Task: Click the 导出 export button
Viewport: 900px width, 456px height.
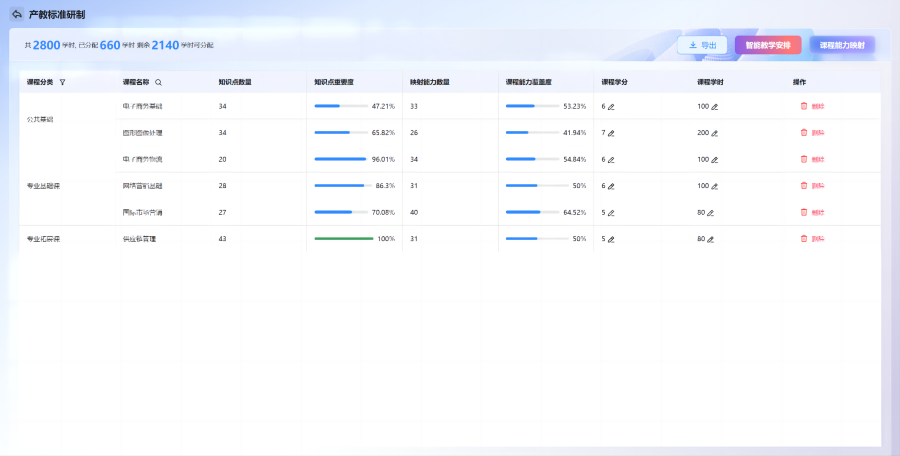Action: tap(702, 45)
